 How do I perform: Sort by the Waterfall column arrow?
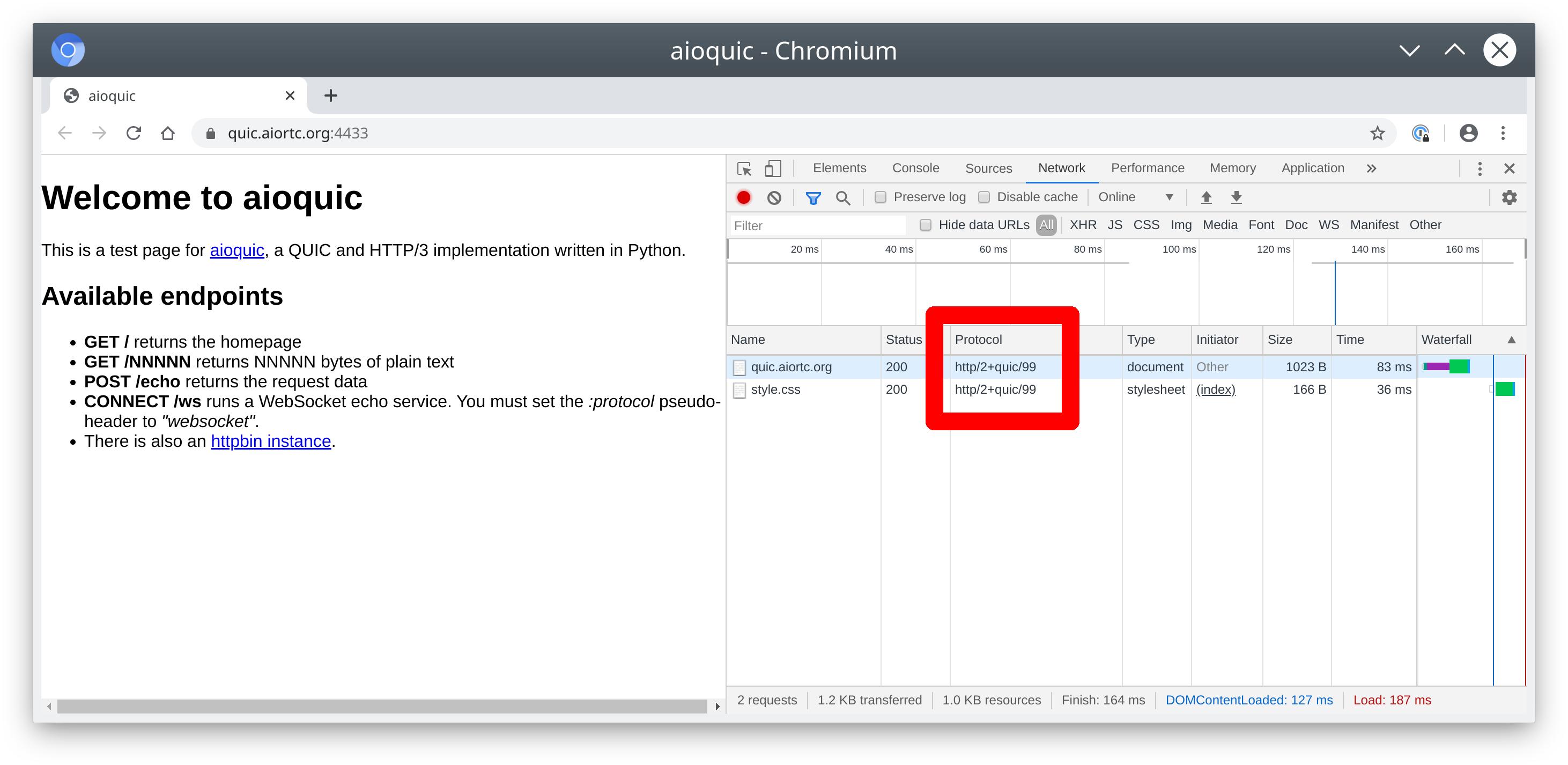click(x=1511, y=340)
